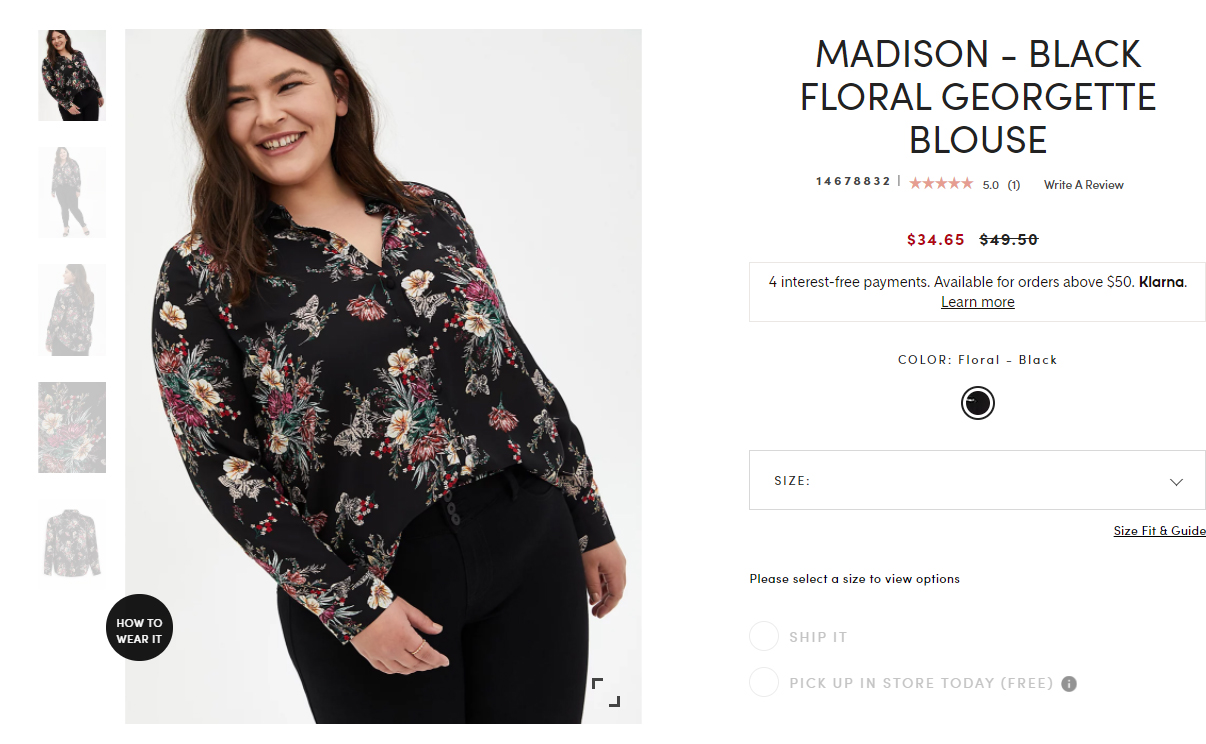Open the How To Wear It badge
Viewport: 1206px width, 744px height.
139,630
